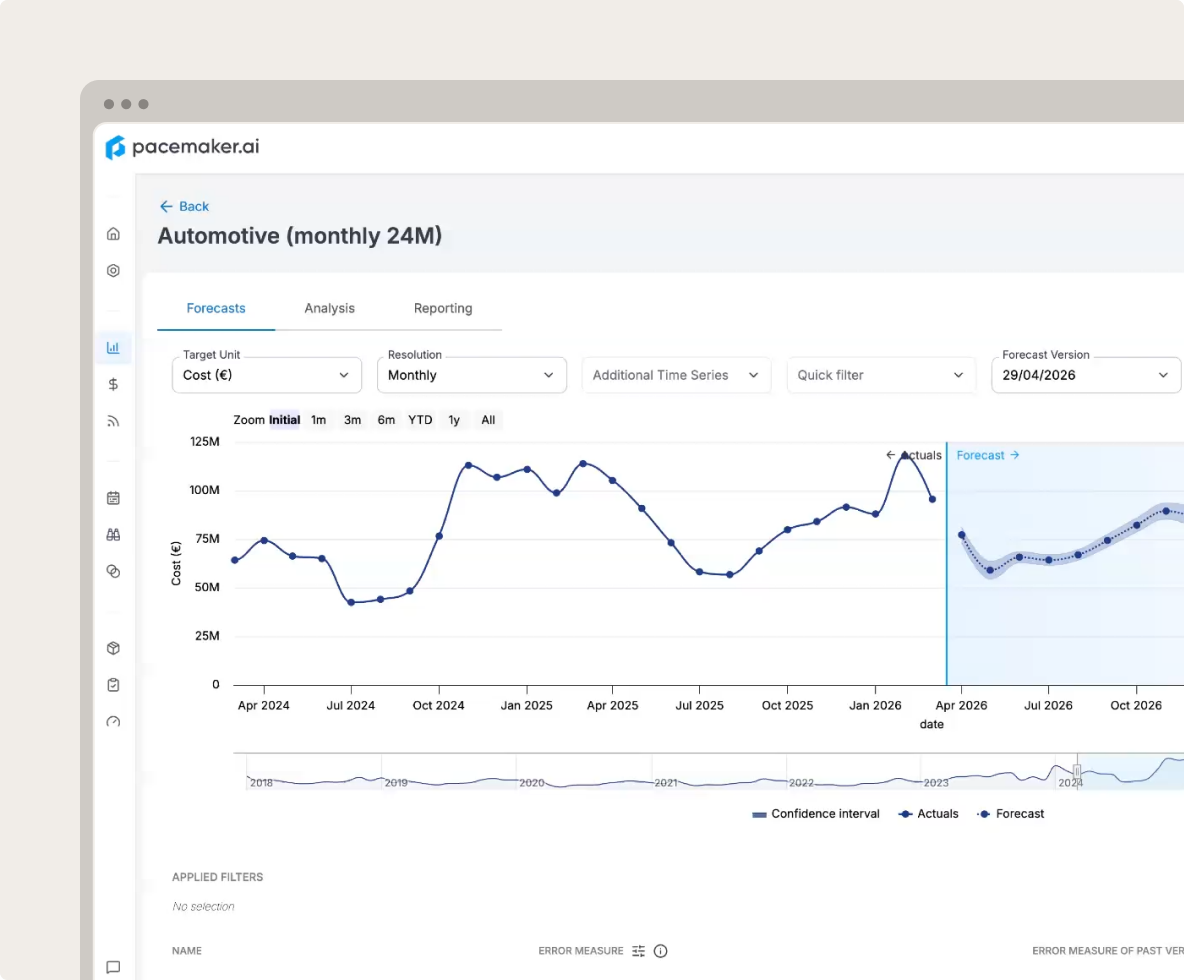Image resolution: width=1184 pixels, height=980 pixels.
Task: Expand the Additional Time Series dropdown
Action: 677,375
